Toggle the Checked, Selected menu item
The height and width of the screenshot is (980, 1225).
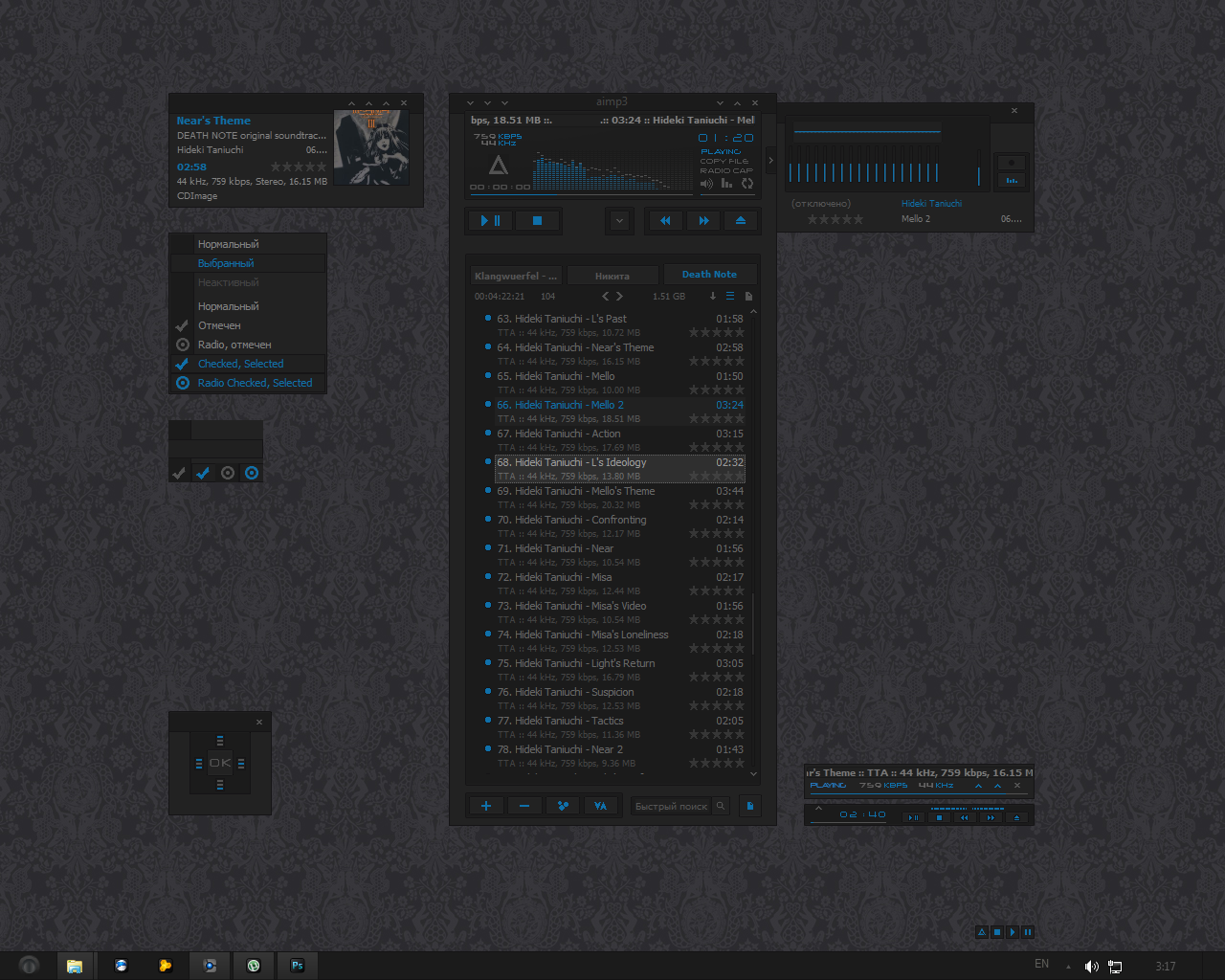click(x=248, y=364)
